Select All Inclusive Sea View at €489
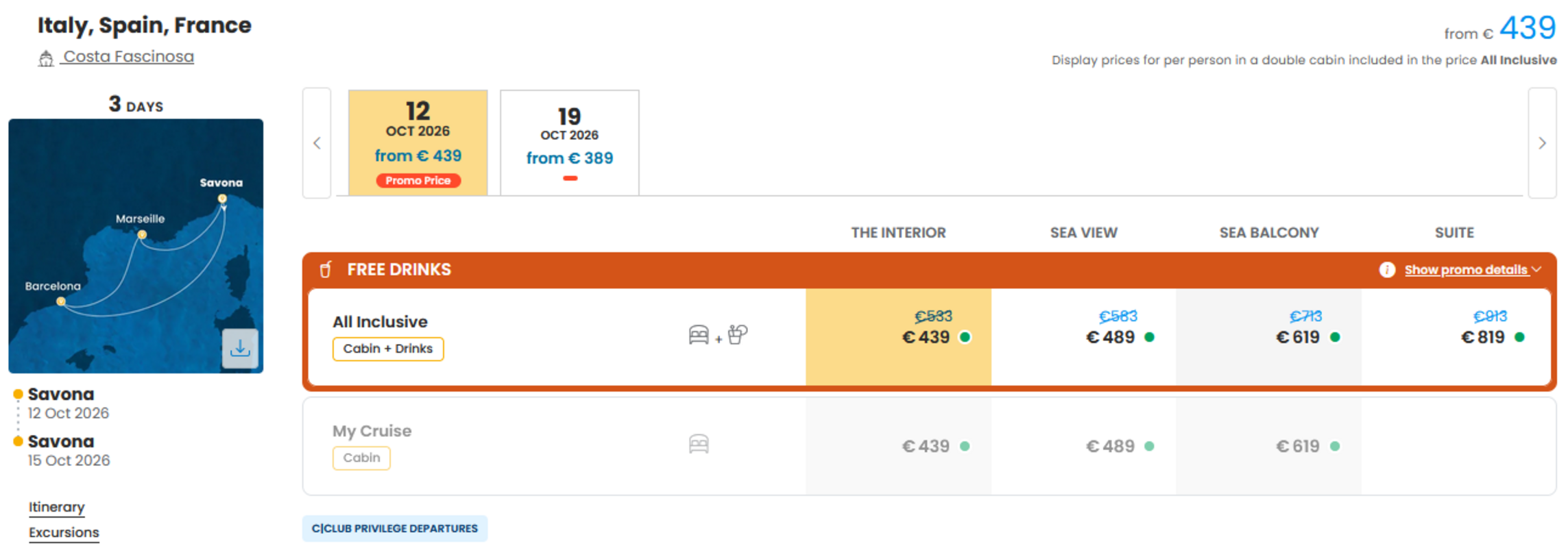Image resolution: width=1568 pixels, height=548 pixels. tap(1083, 337)
